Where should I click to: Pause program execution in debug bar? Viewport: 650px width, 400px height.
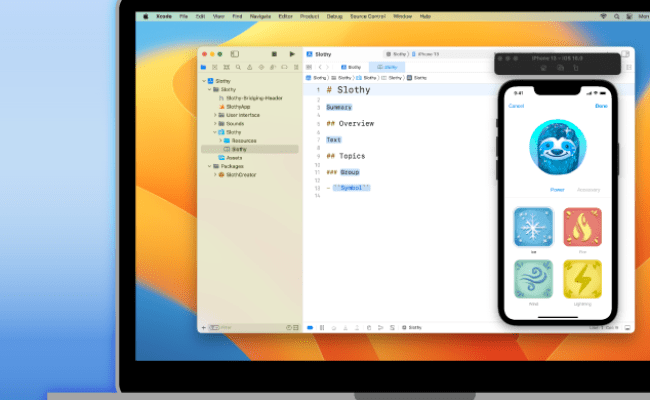tap(322, 327)
